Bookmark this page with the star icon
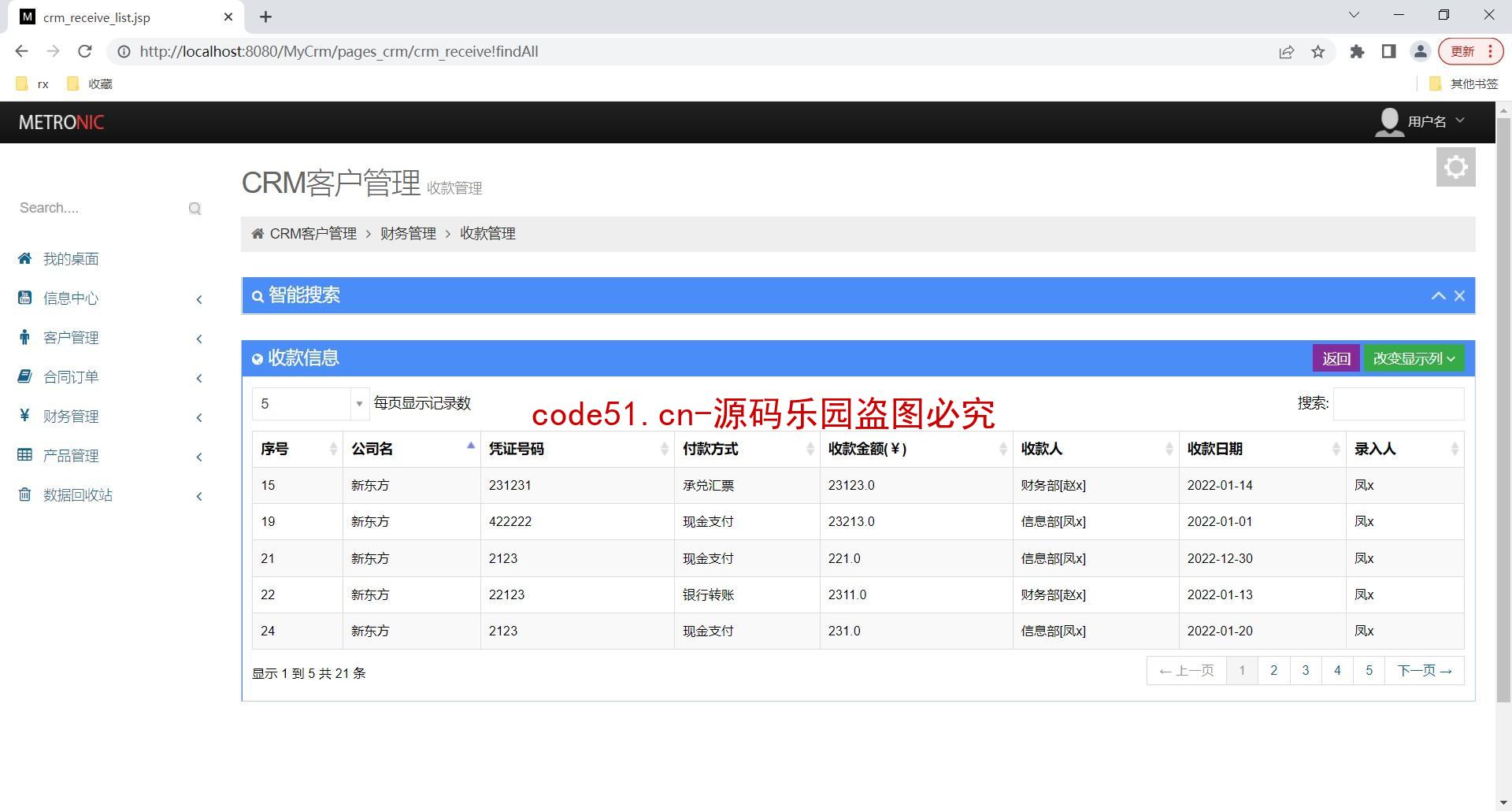The image size is (1512, 811). click(x=1317, y=52)
